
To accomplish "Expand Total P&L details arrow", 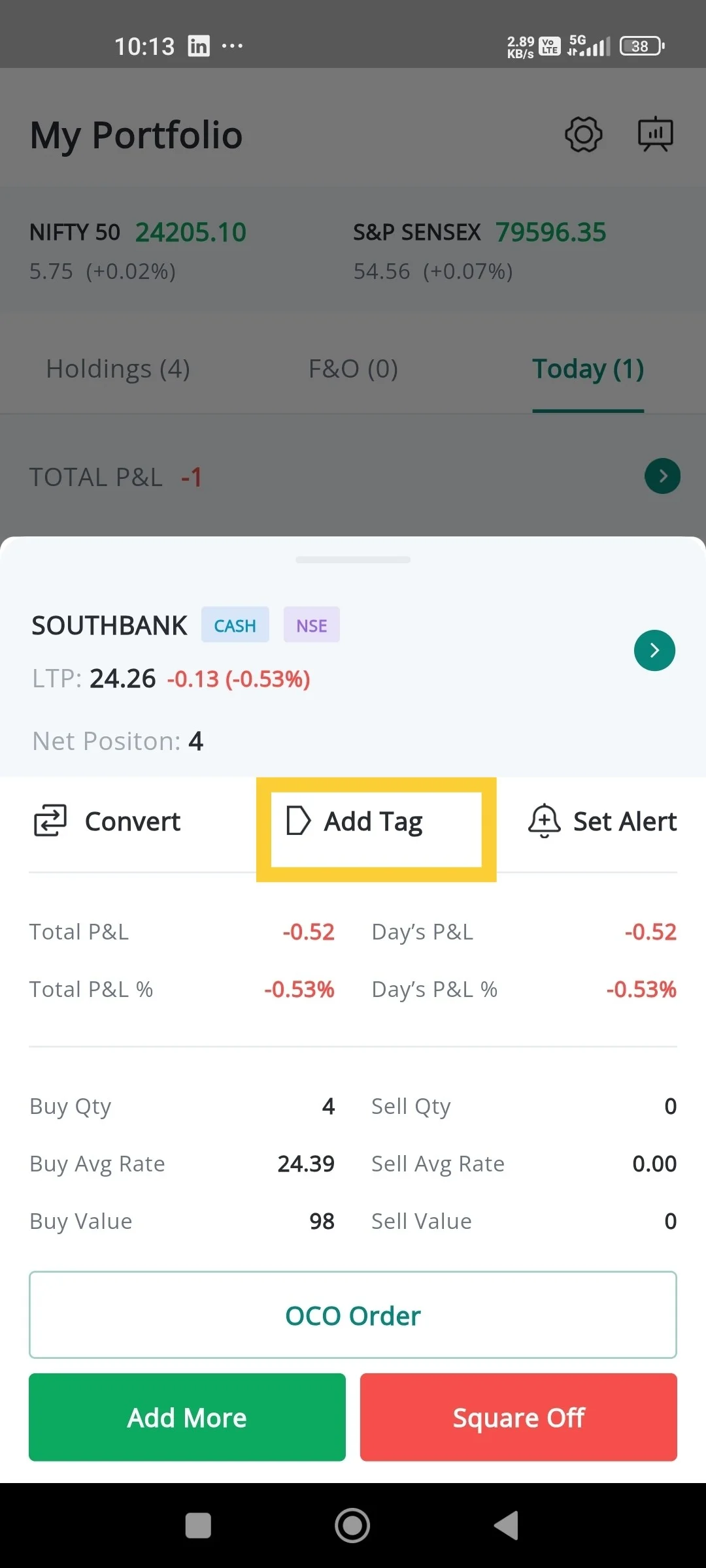I will click(662, 476).
